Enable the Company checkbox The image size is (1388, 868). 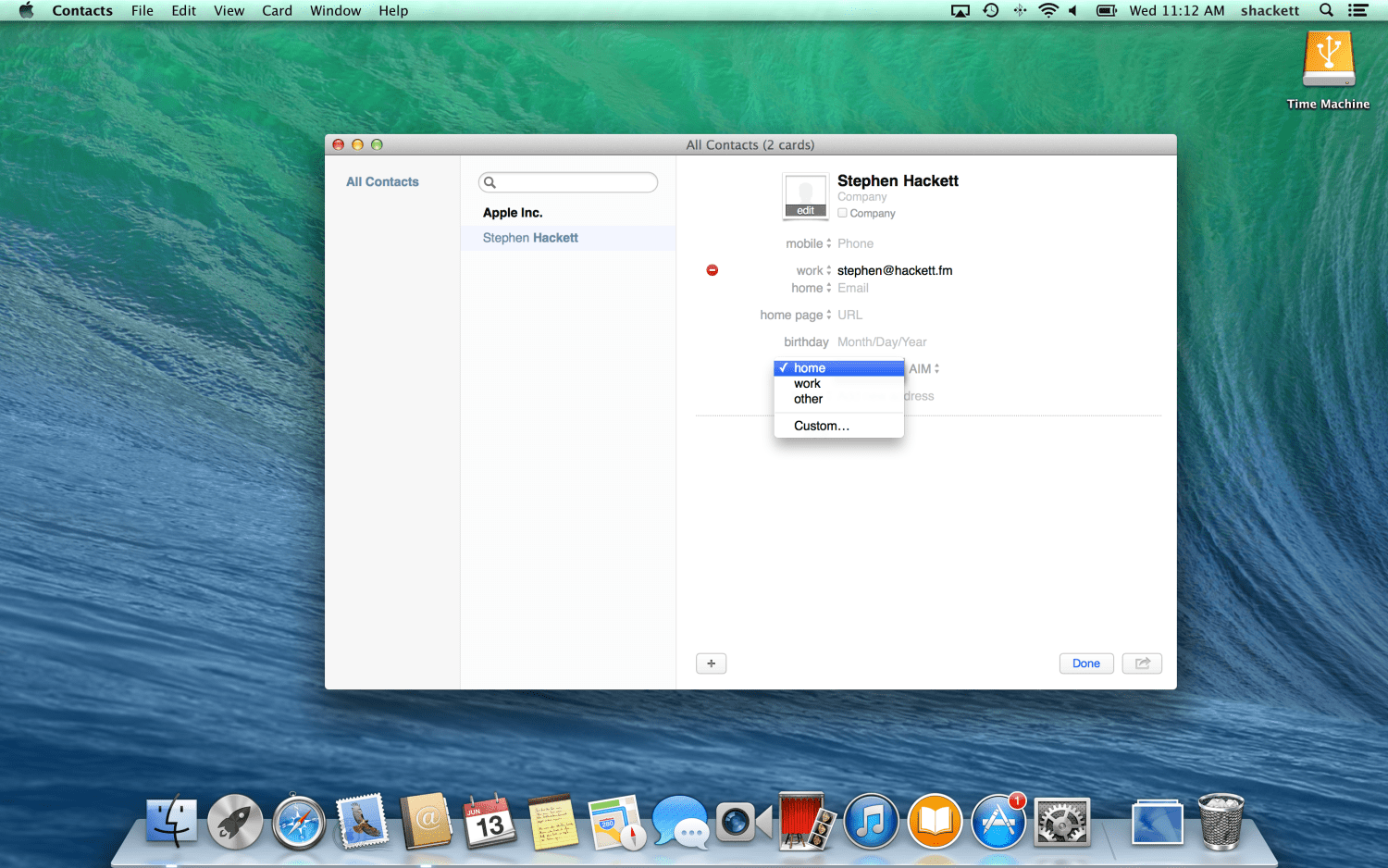pyautogui.click(x=842, y=213)
